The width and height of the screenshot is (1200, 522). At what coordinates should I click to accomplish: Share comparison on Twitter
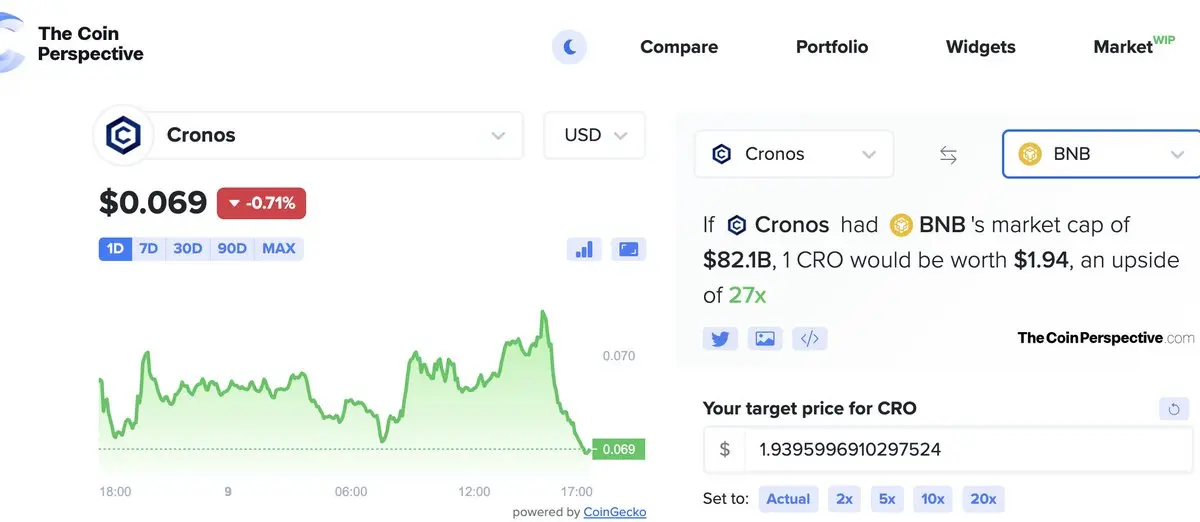click(720, 338)
